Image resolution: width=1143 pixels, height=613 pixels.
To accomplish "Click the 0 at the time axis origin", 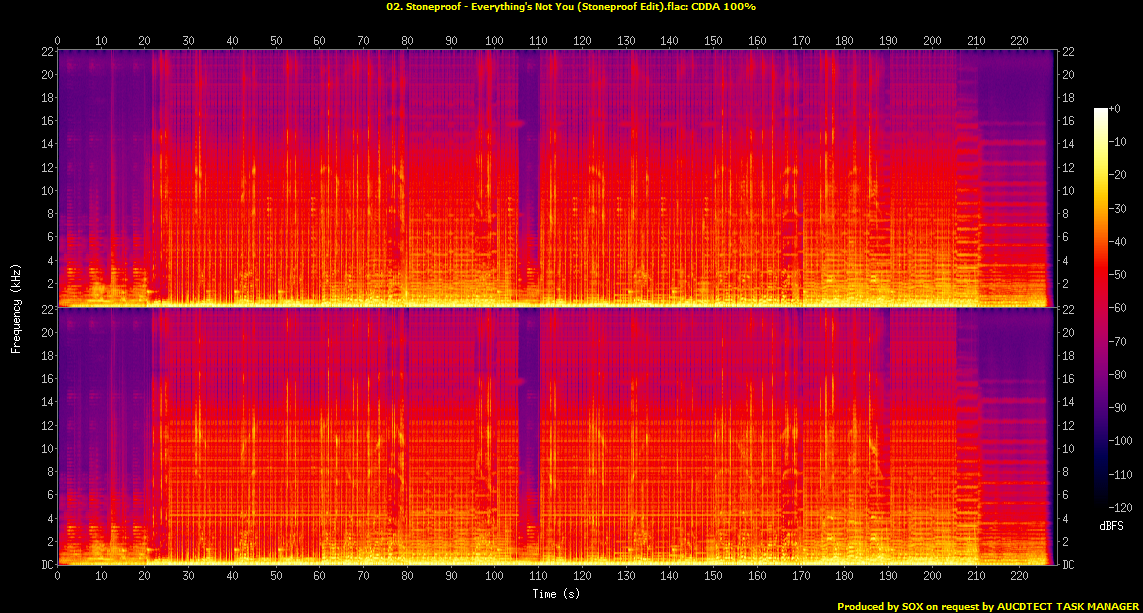I will pos(58,577).
